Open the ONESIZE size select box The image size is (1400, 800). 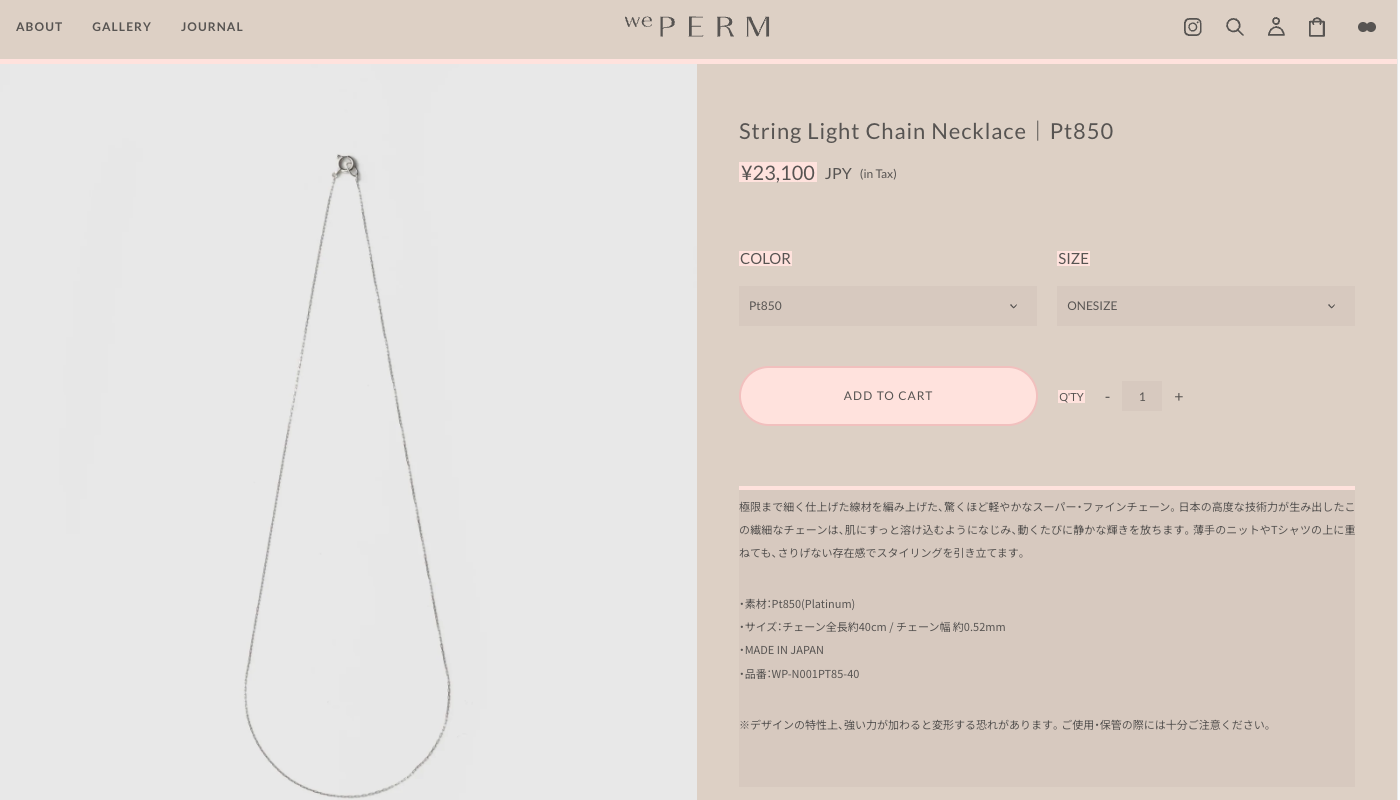(1190, 306)
